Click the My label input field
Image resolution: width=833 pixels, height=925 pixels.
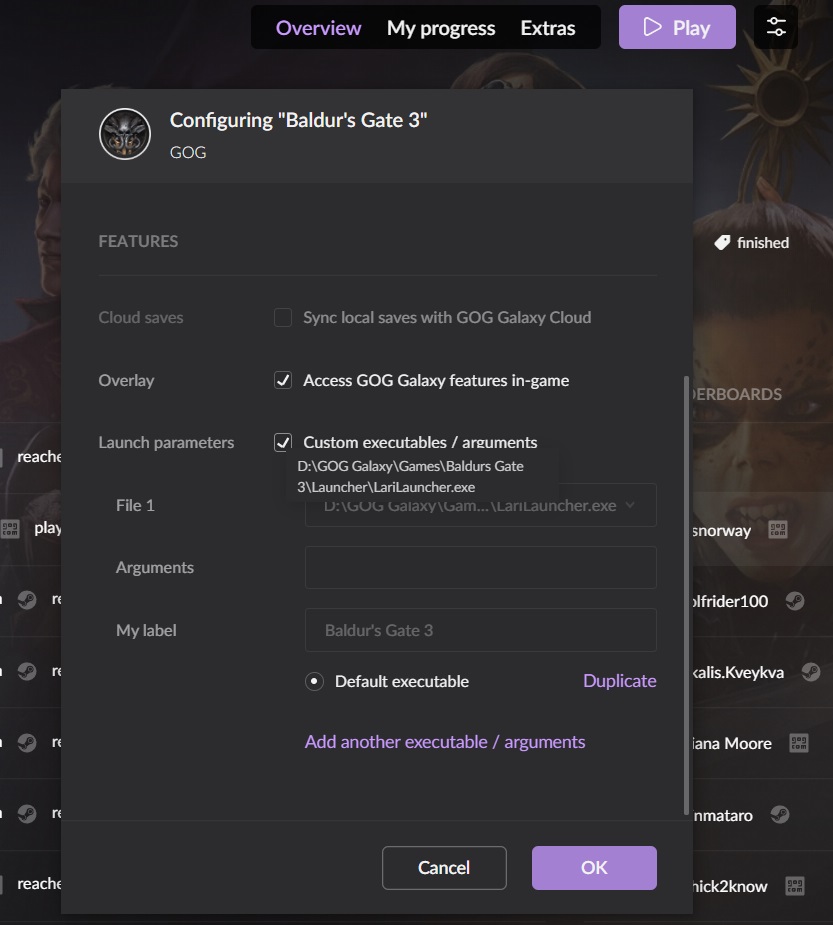click(x=480, y=630)
